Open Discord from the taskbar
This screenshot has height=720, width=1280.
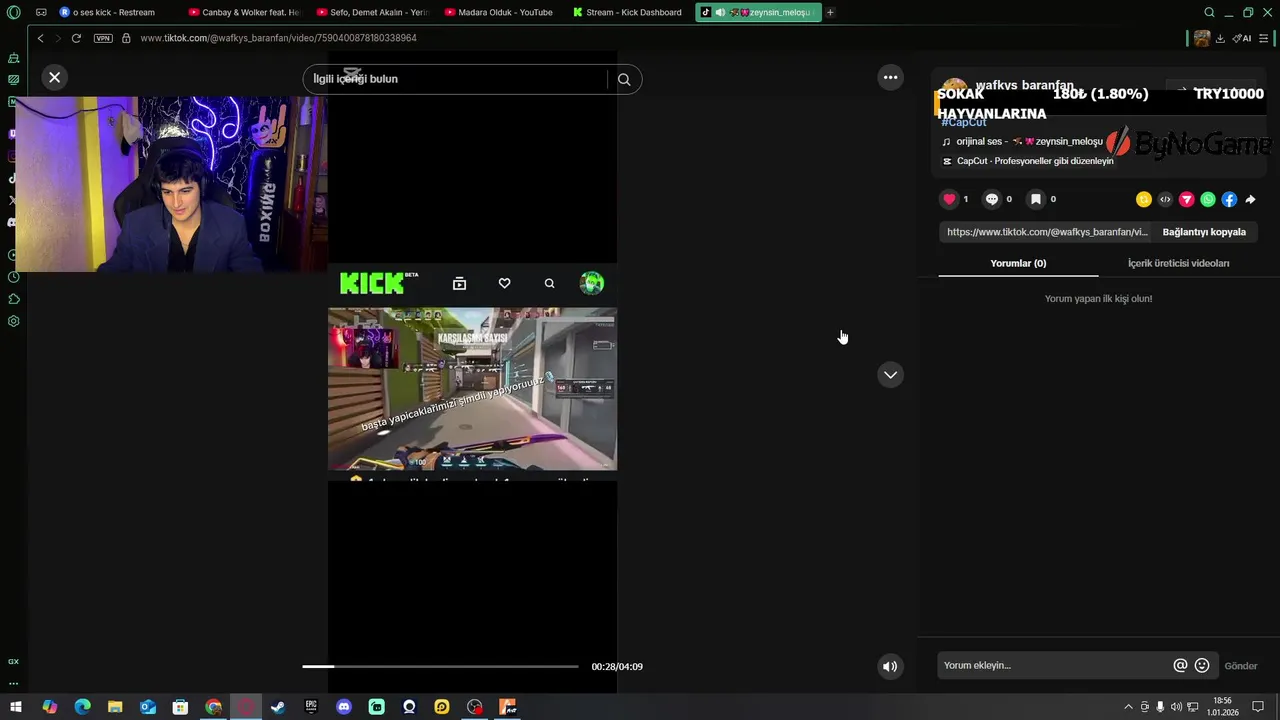[343, 707]
